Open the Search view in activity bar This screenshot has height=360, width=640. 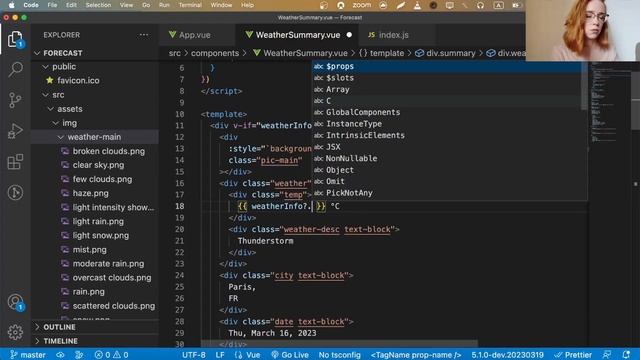click(15, 69)
